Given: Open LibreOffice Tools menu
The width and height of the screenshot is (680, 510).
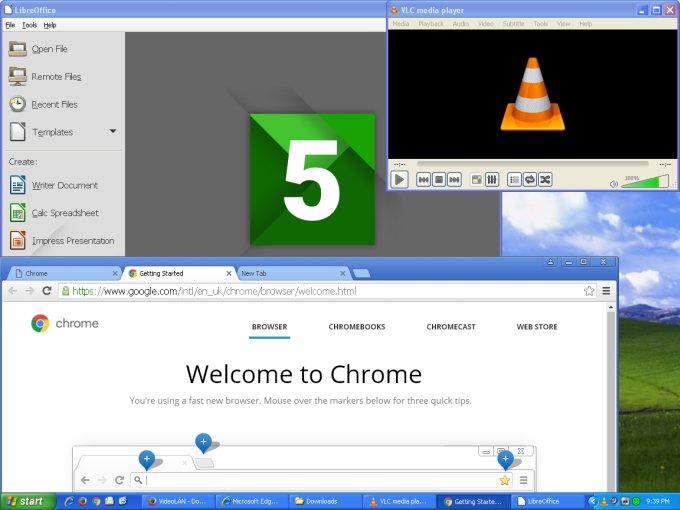Looking at the screenshot, I should tap(29, 25).
